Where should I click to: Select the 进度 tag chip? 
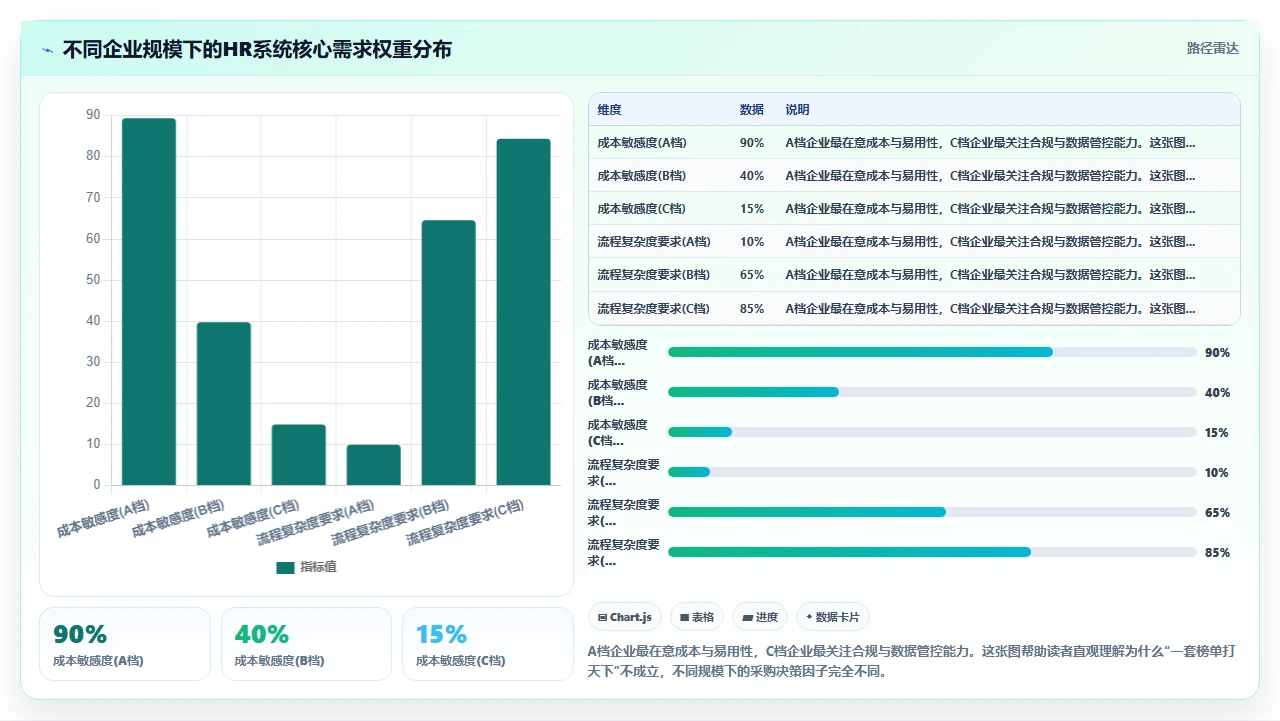(760, 617)
